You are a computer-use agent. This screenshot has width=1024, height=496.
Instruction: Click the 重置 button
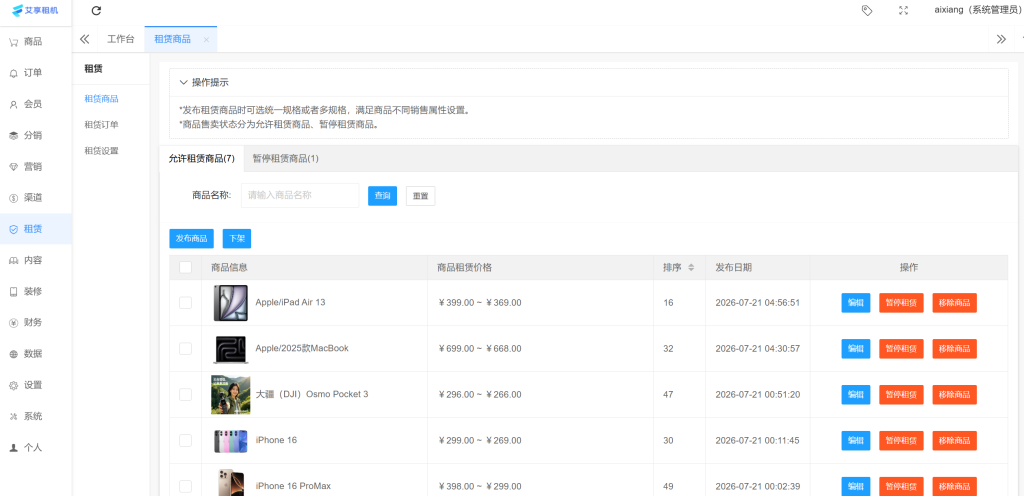(x=421, y=196)
